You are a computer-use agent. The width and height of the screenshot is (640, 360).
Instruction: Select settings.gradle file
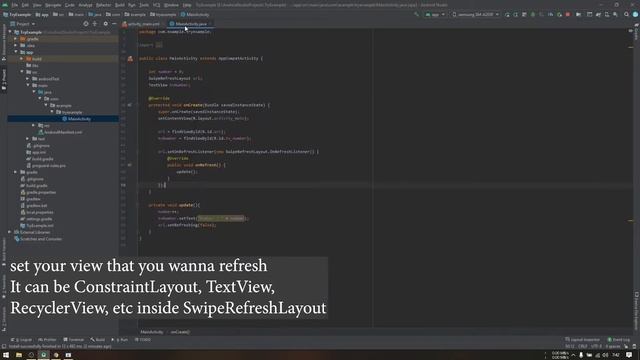[36, 219]
